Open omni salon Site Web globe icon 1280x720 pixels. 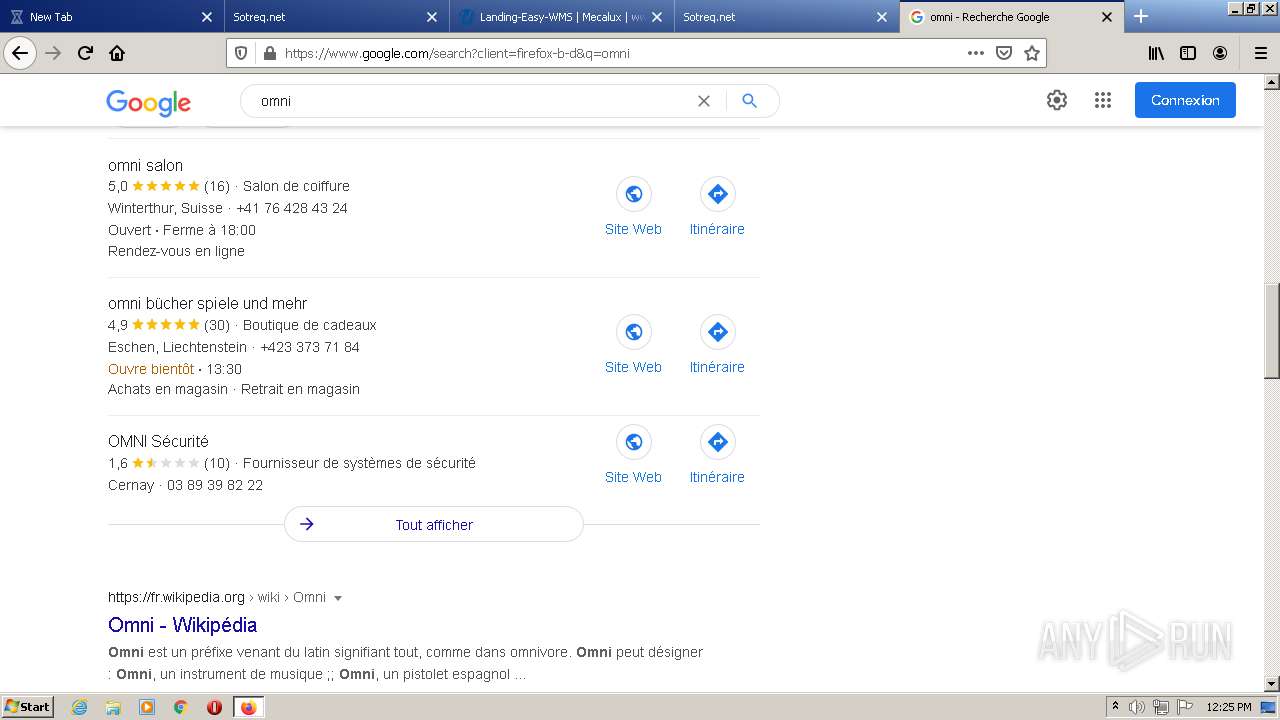click(x=633, y=194)
